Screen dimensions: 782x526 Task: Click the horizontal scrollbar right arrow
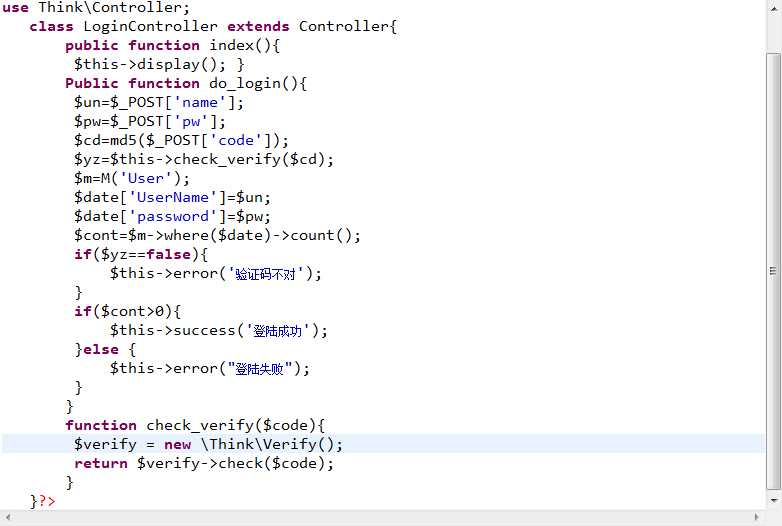coord(757,517)
